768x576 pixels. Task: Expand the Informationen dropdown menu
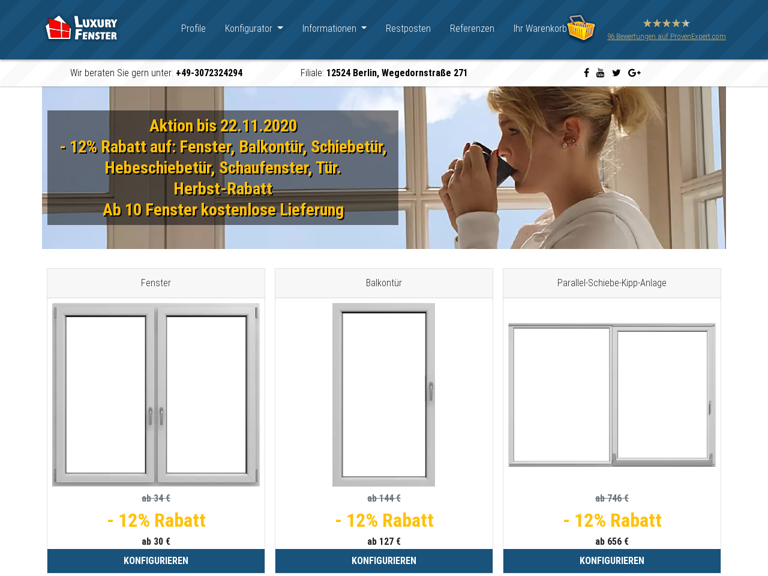334,28
